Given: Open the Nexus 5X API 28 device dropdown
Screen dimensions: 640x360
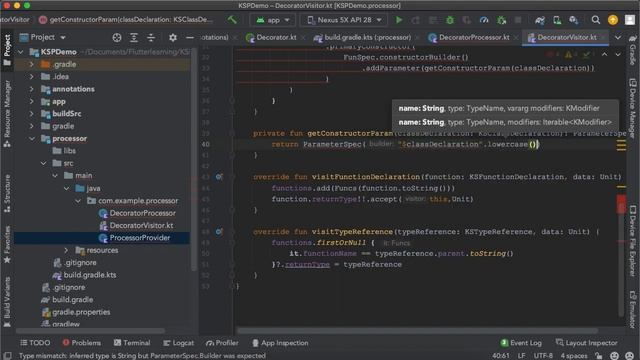Looking at the screenshot, I should click(344, 20).
